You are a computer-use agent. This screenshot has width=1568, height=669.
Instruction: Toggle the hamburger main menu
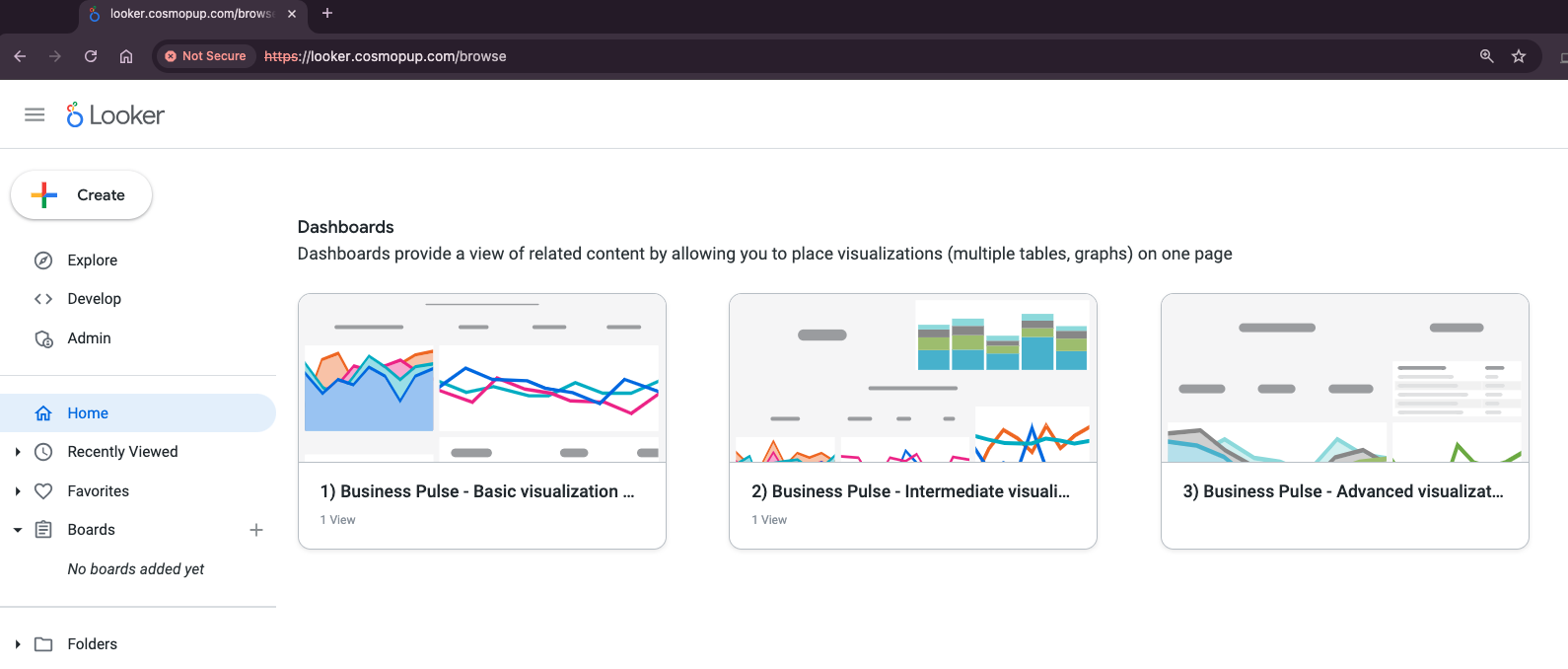coord(35,114)
